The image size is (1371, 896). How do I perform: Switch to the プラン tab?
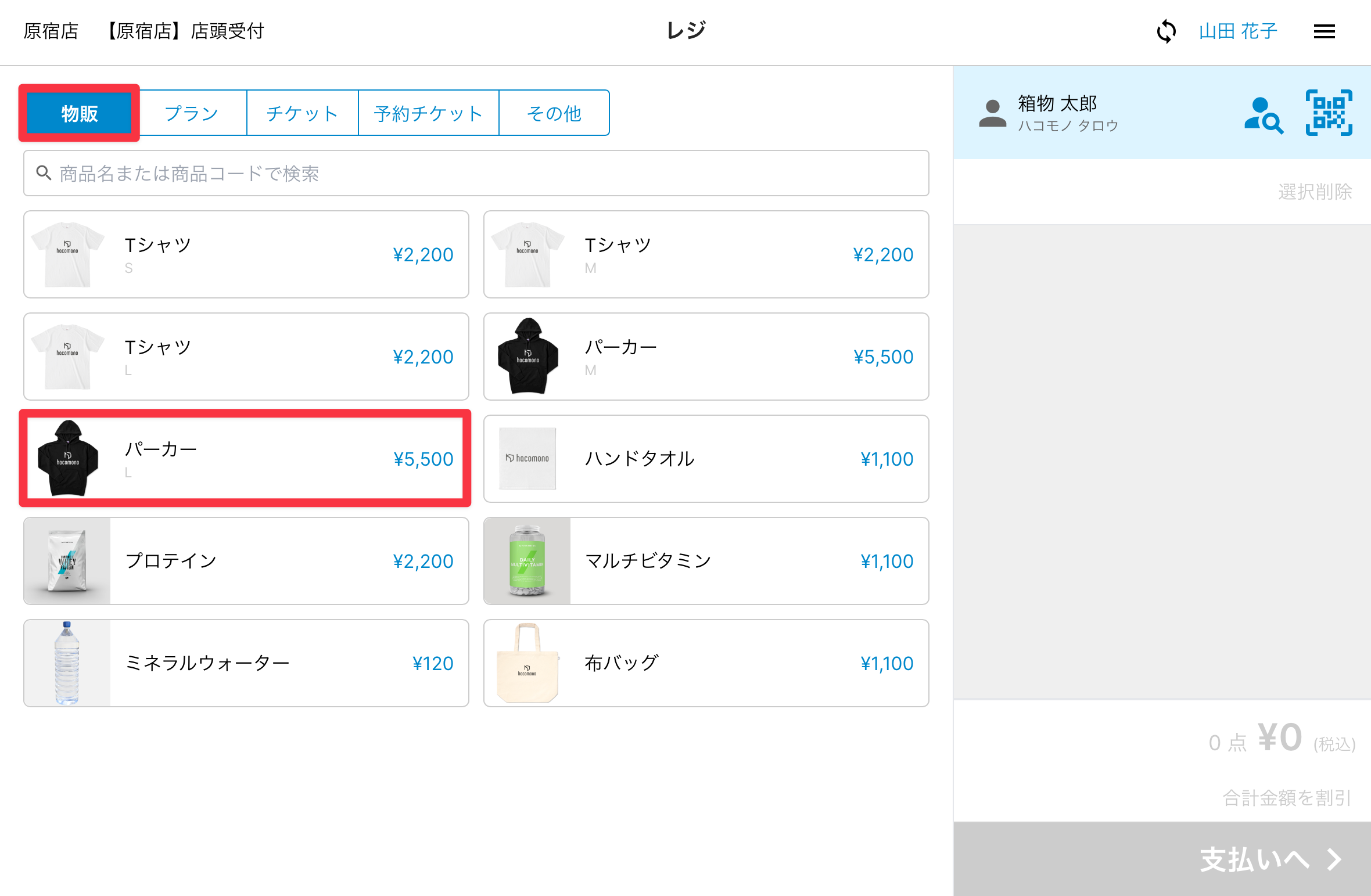tap(192, 113)
